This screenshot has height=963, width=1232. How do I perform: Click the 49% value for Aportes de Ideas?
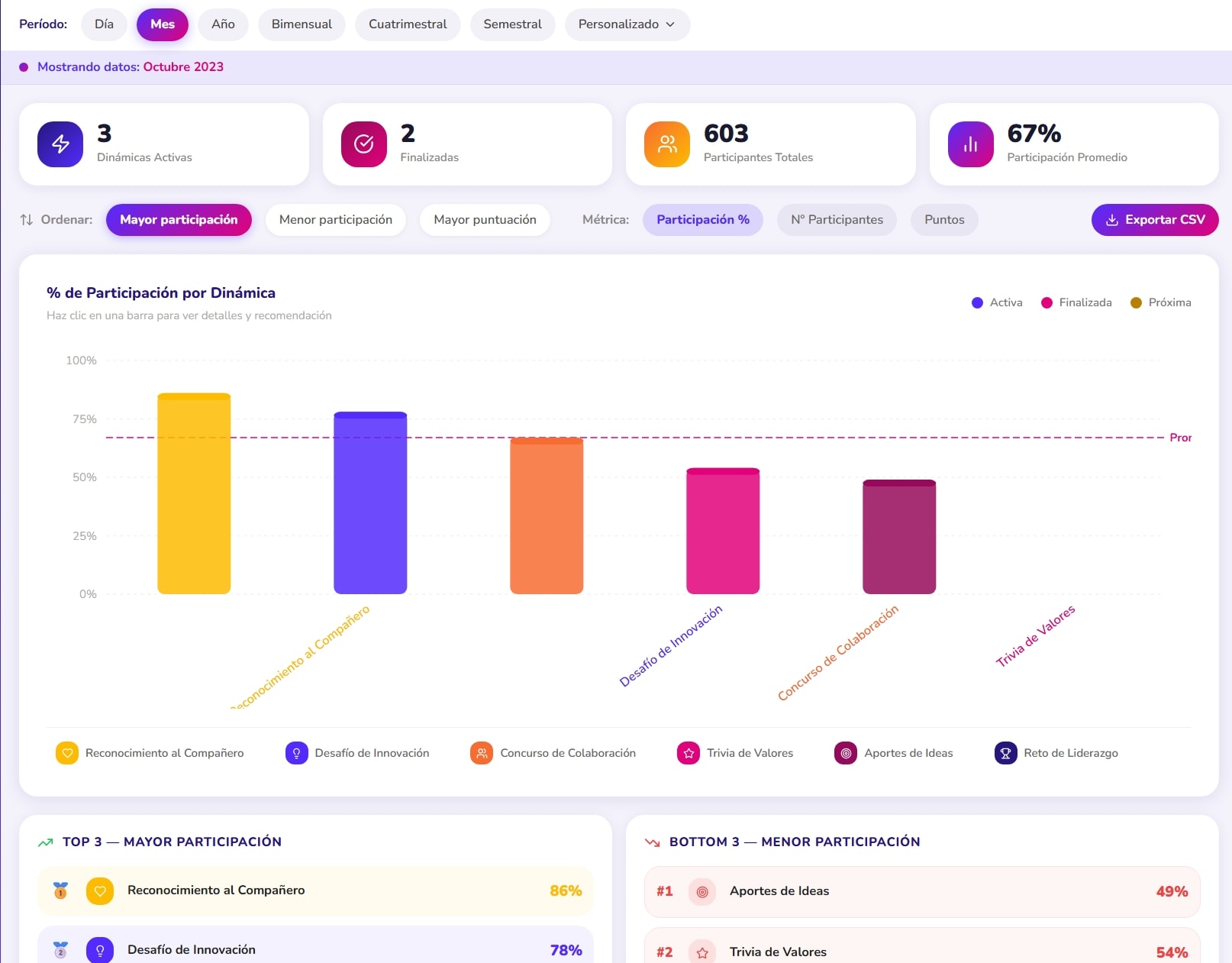1172,892
